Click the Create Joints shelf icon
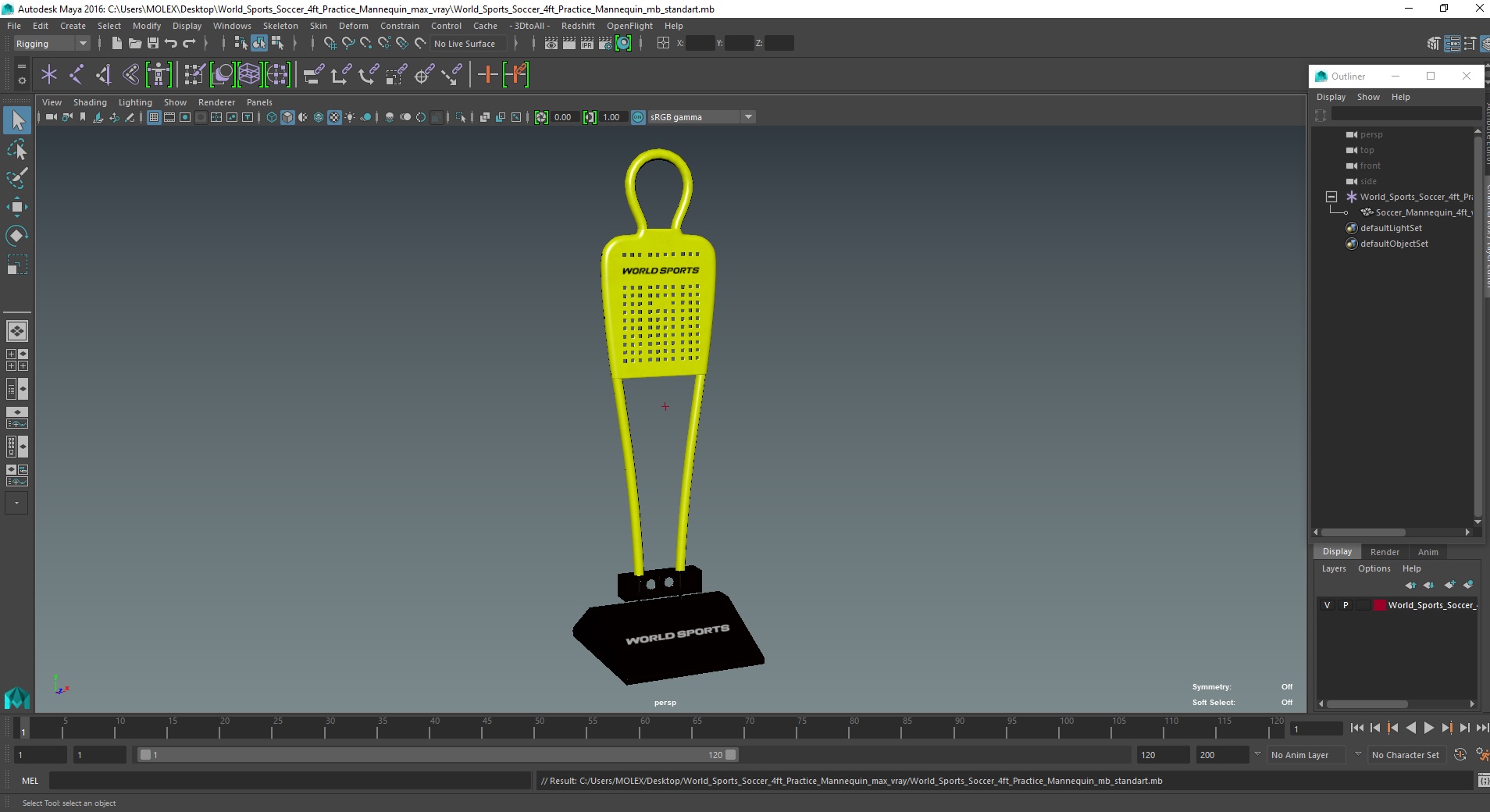The image size is (1490, 812). point(77,75)
